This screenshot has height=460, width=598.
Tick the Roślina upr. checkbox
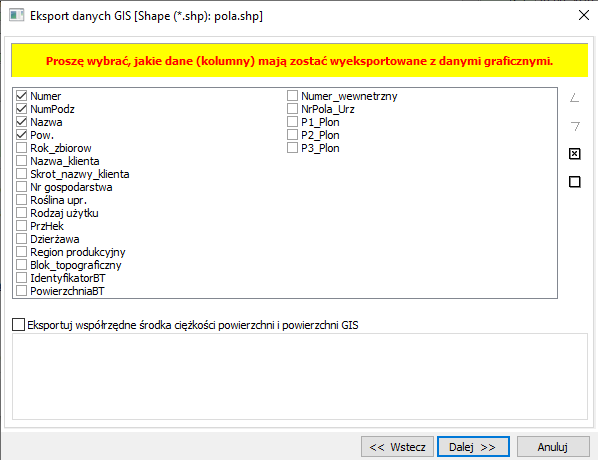[x=22, y=200]
